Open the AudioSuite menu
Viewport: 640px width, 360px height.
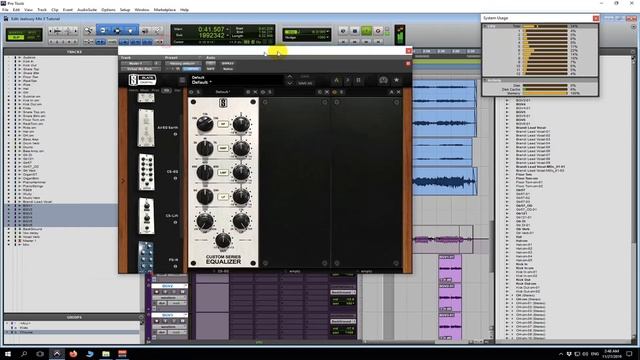click(87, 9)
